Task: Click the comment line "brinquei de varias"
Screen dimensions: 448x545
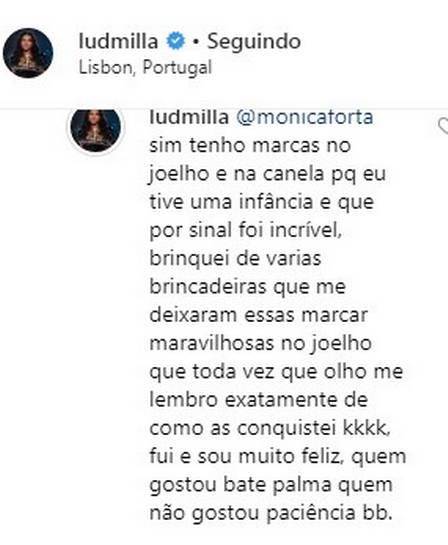Action: 235,258
